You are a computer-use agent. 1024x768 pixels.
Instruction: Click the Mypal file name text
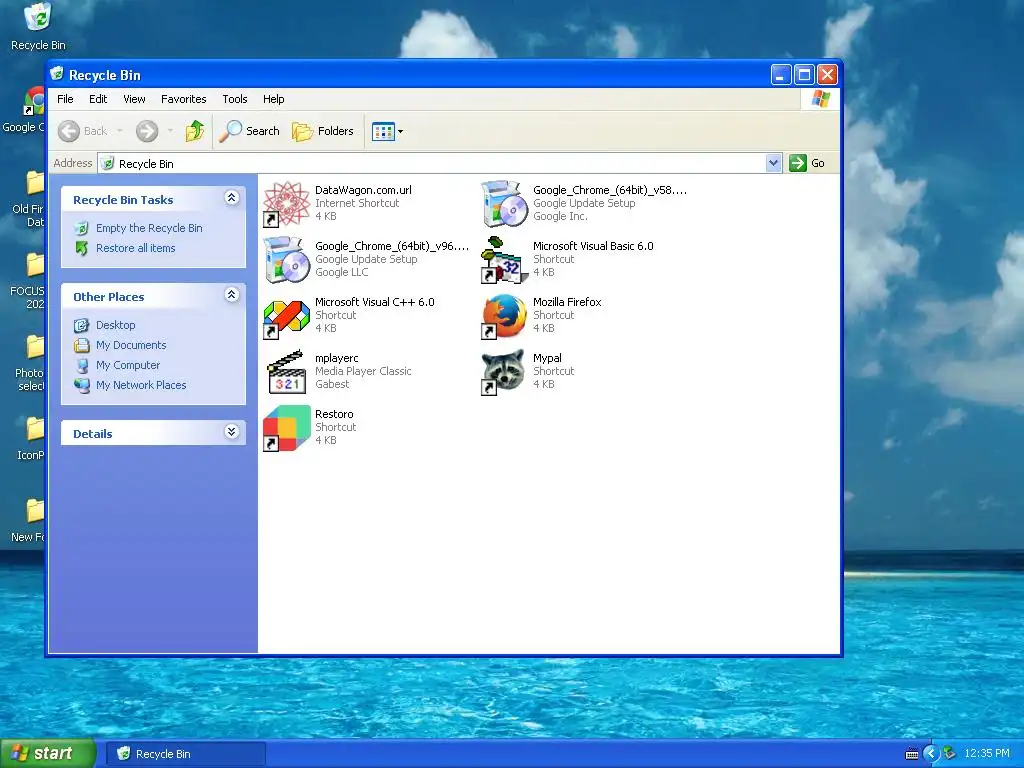(x=547, y=359)
